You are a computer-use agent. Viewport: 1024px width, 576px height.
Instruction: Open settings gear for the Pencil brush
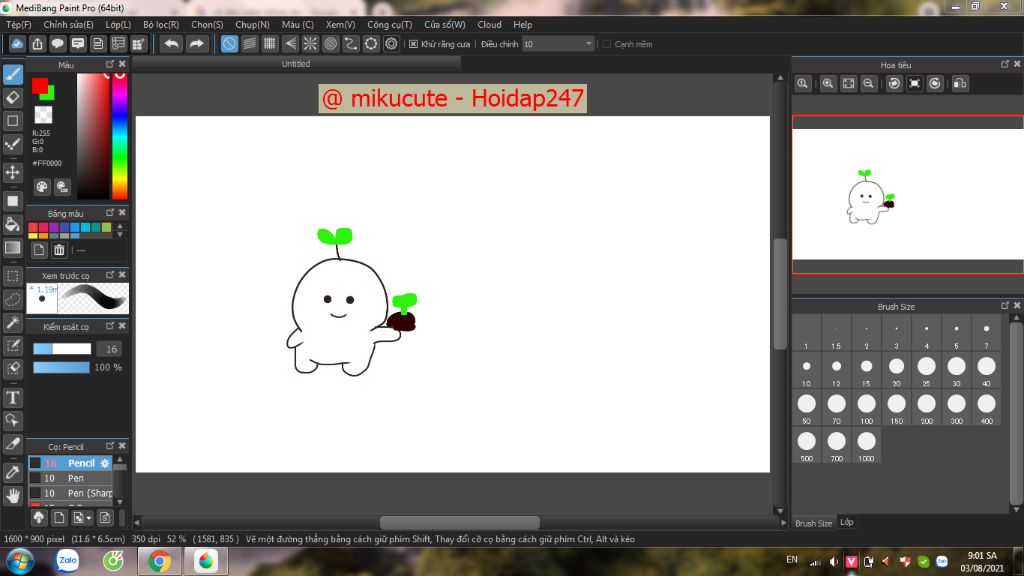pyautogui.click(x=104, y=463)
